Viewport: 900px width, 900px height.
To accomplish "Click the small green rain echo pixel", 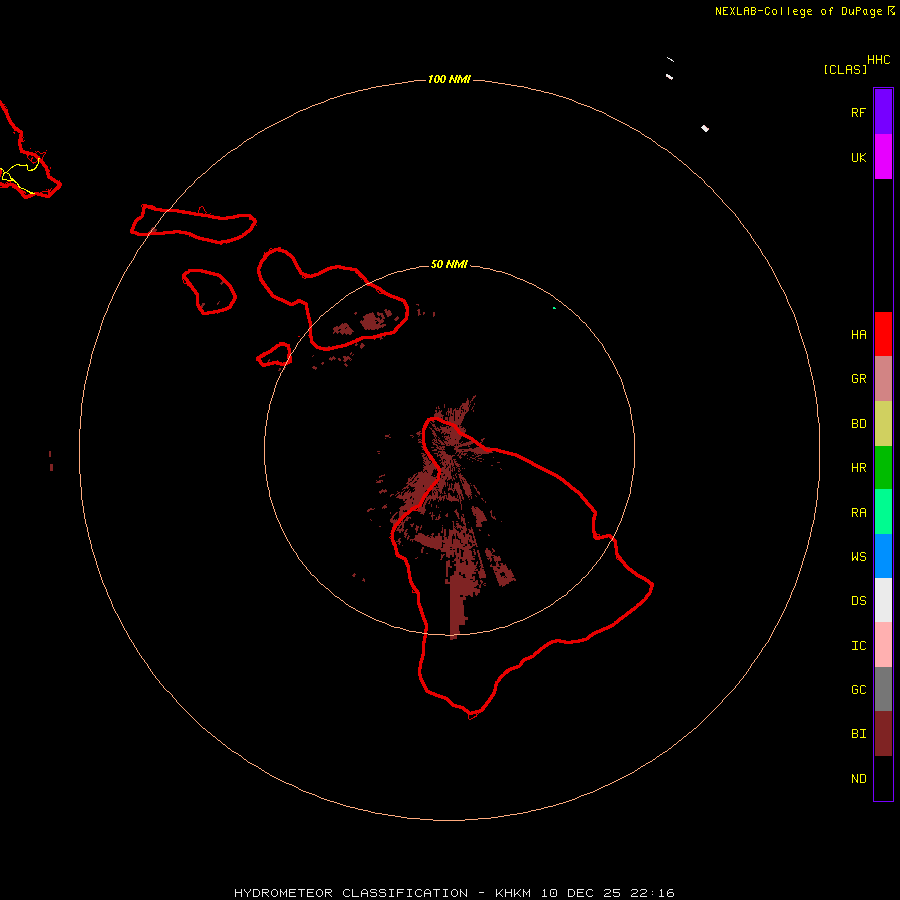I will 554,308.
